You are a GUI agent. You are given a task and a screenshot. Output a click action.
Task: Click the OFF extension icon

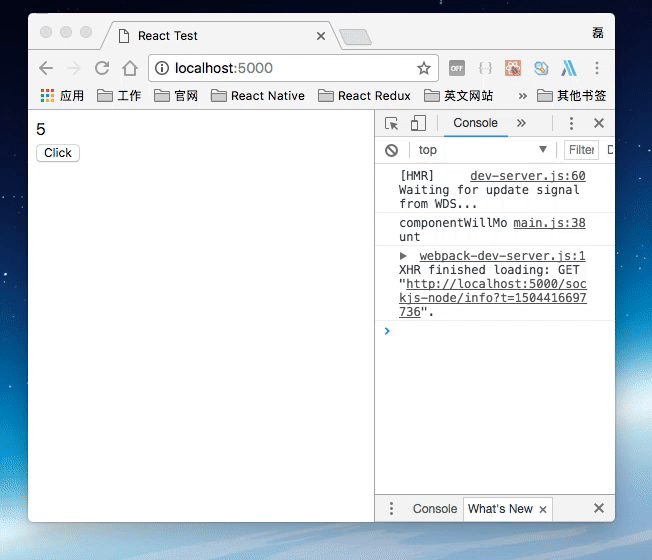click(457, 68)
